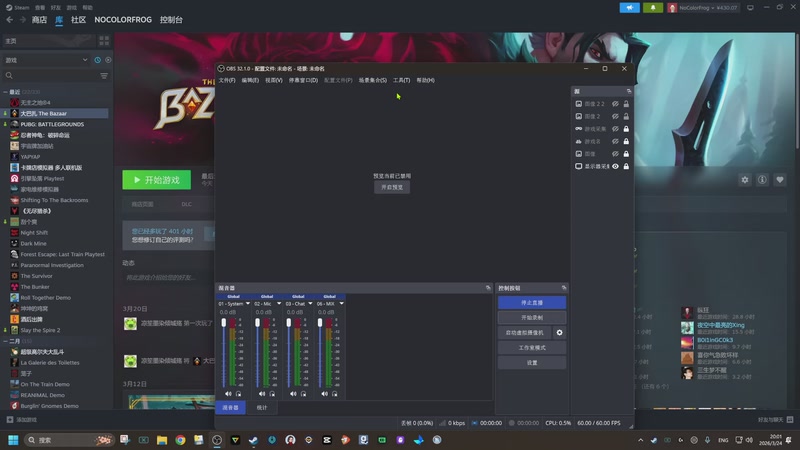The image size is (800, 450).
Task: Toggle Steam library grid view icon
Action: 104,41
